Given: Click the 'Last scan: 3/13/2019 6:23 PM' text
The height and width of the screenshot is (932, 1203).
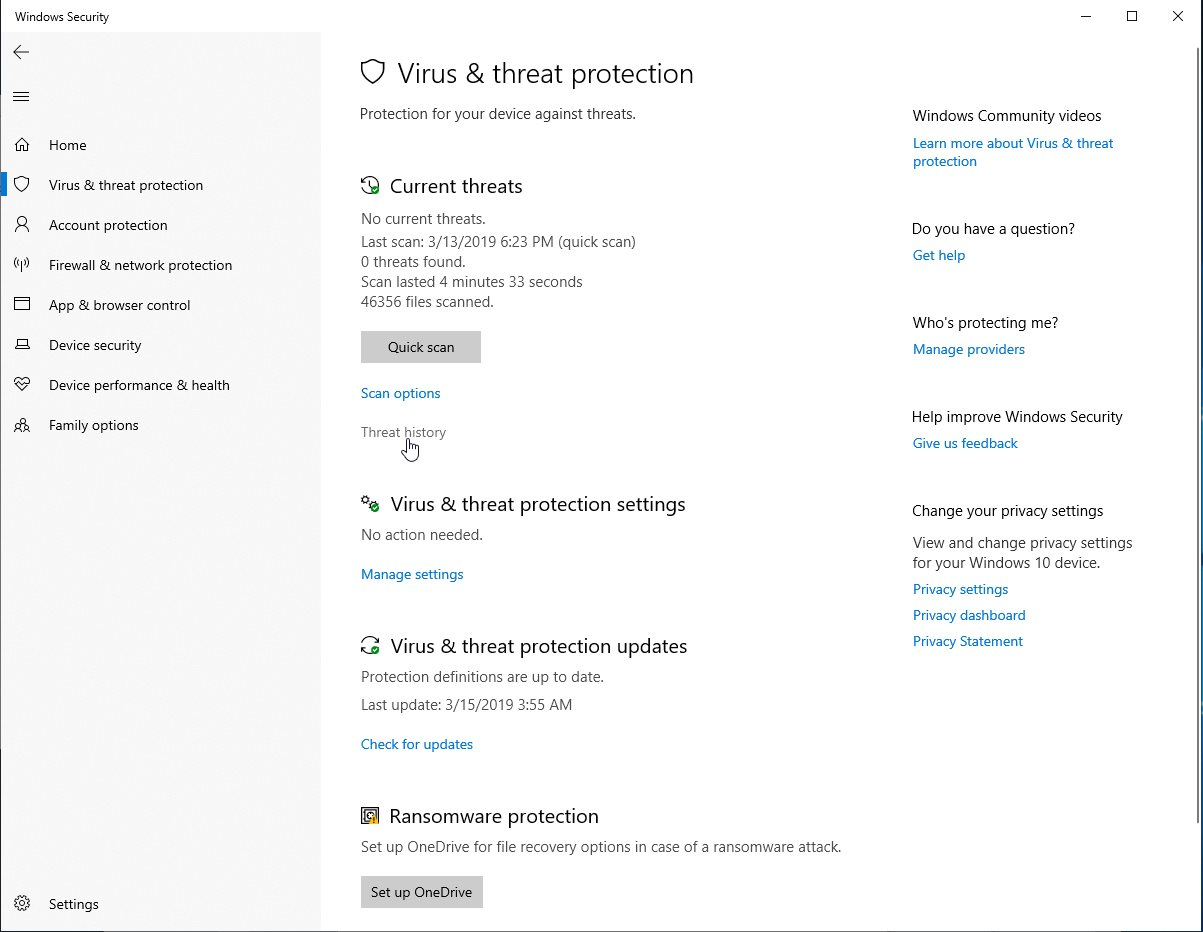Looking at the screenshot, I should point(498,242).
